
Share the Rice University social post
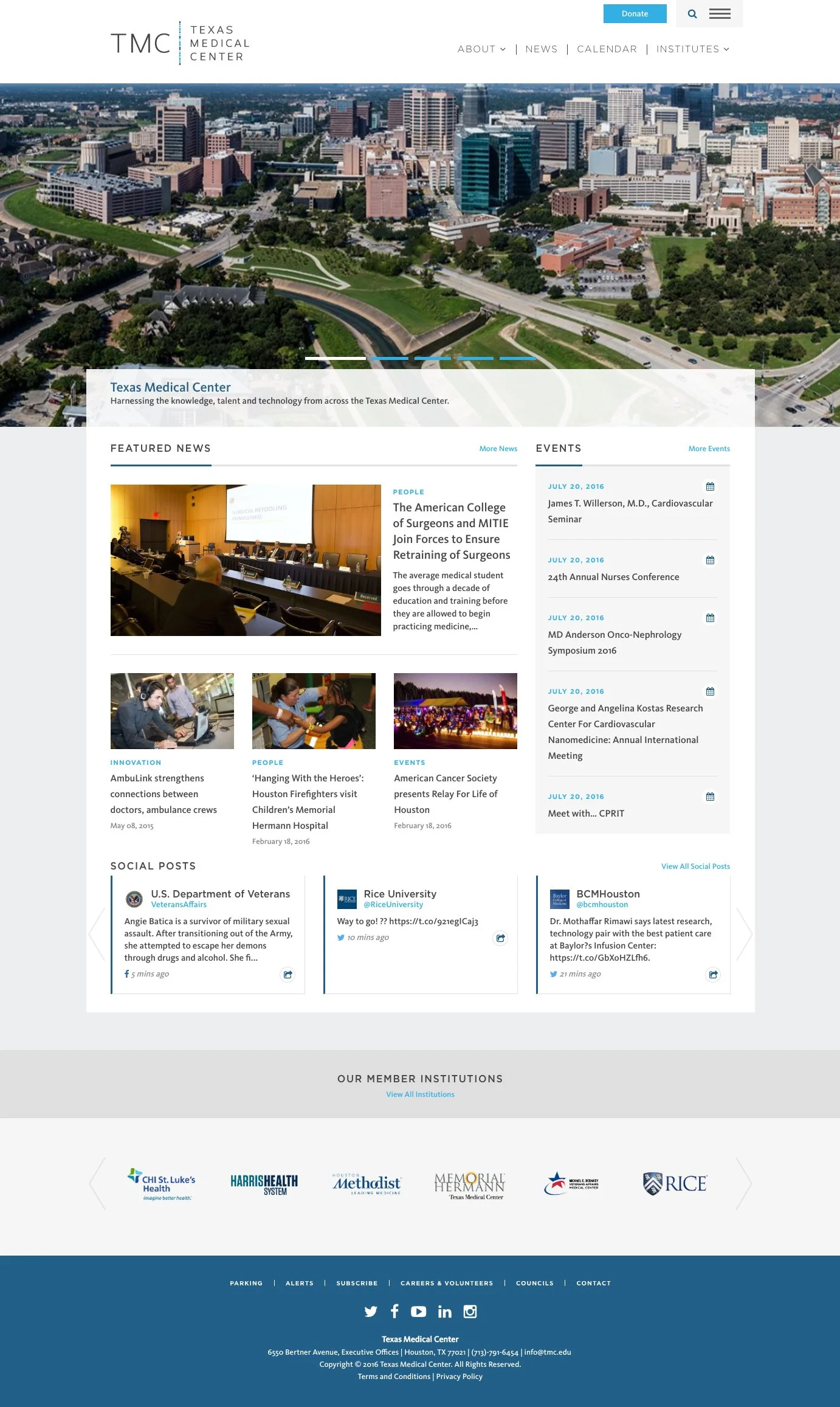click(500, 938)
